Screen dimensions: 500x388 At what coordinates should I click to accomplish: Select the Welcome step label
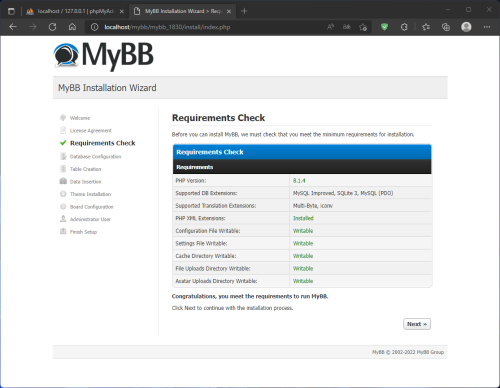pos(80,118)
